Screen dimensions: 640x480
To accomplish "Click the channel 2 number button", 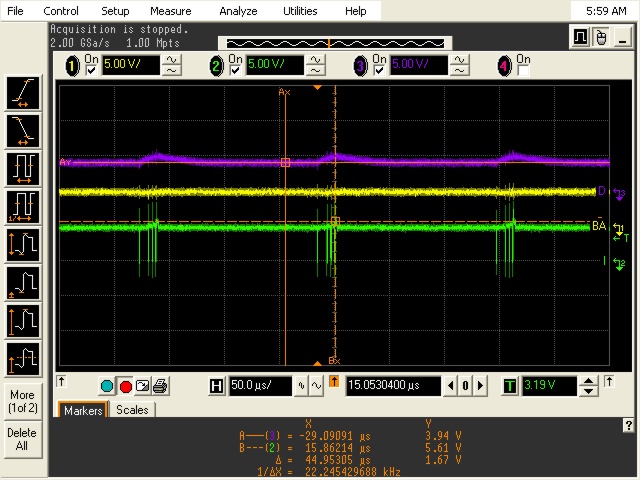I will click(x=216, y=66).
